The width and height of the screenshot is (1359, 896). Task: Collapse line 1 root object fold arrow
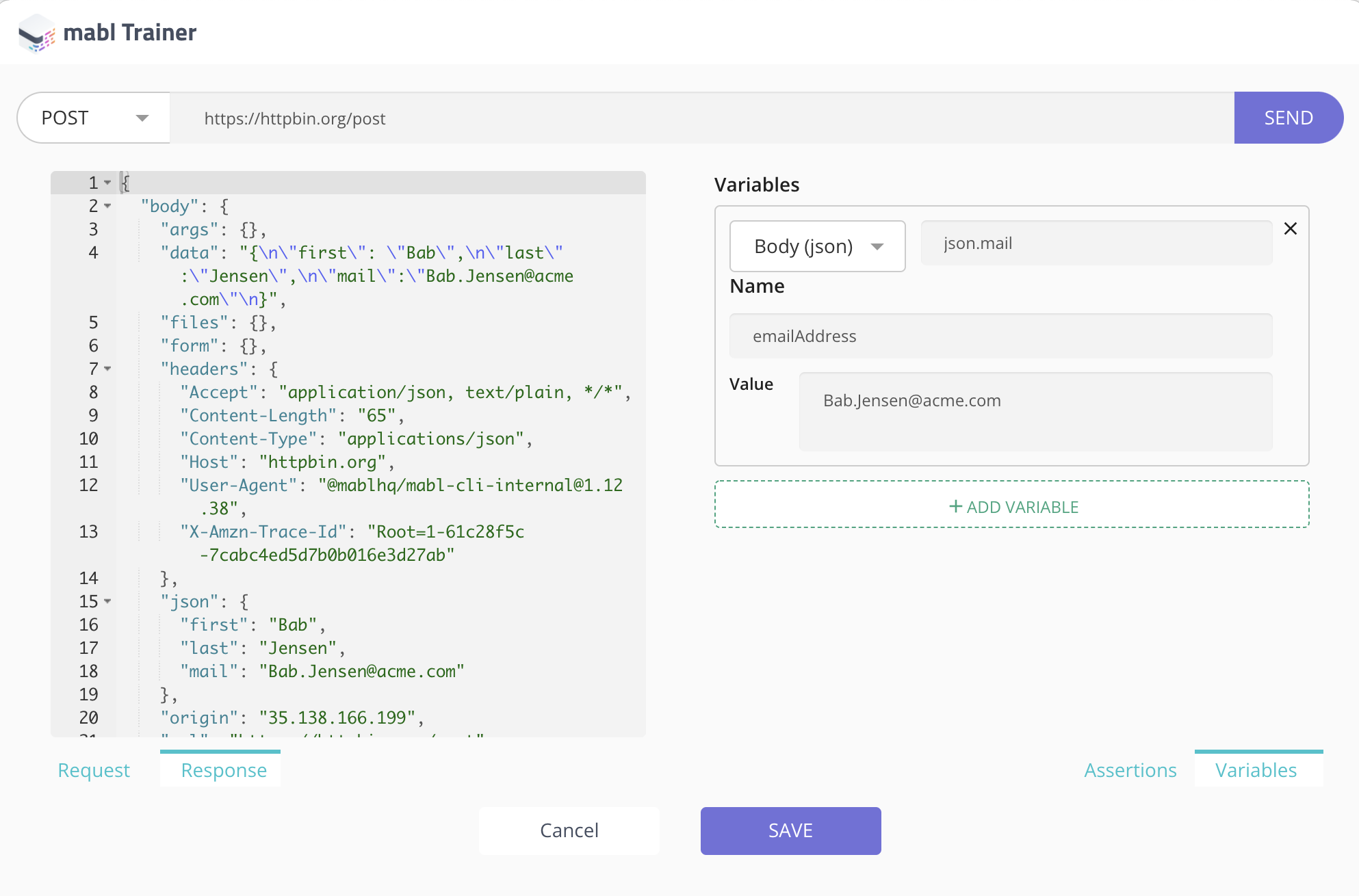tap(107, 183)
